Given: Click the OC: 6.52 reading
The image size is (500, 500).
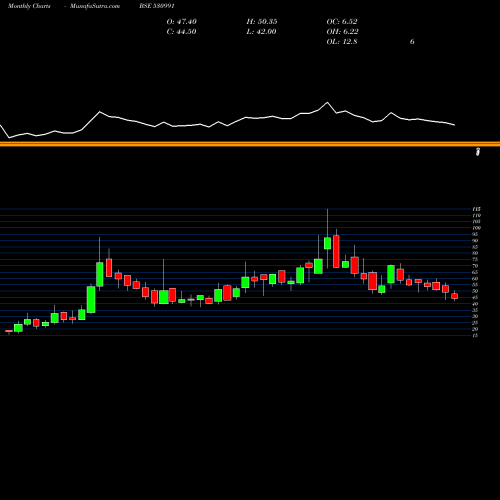Looking at the screenshot, I should [342, 22].
